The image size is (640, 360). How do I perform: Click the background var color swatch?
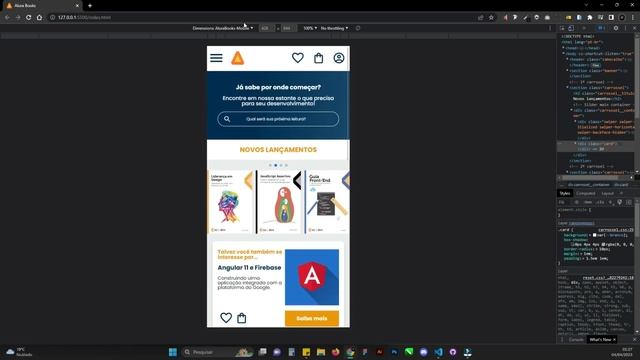tap(595, 235)
